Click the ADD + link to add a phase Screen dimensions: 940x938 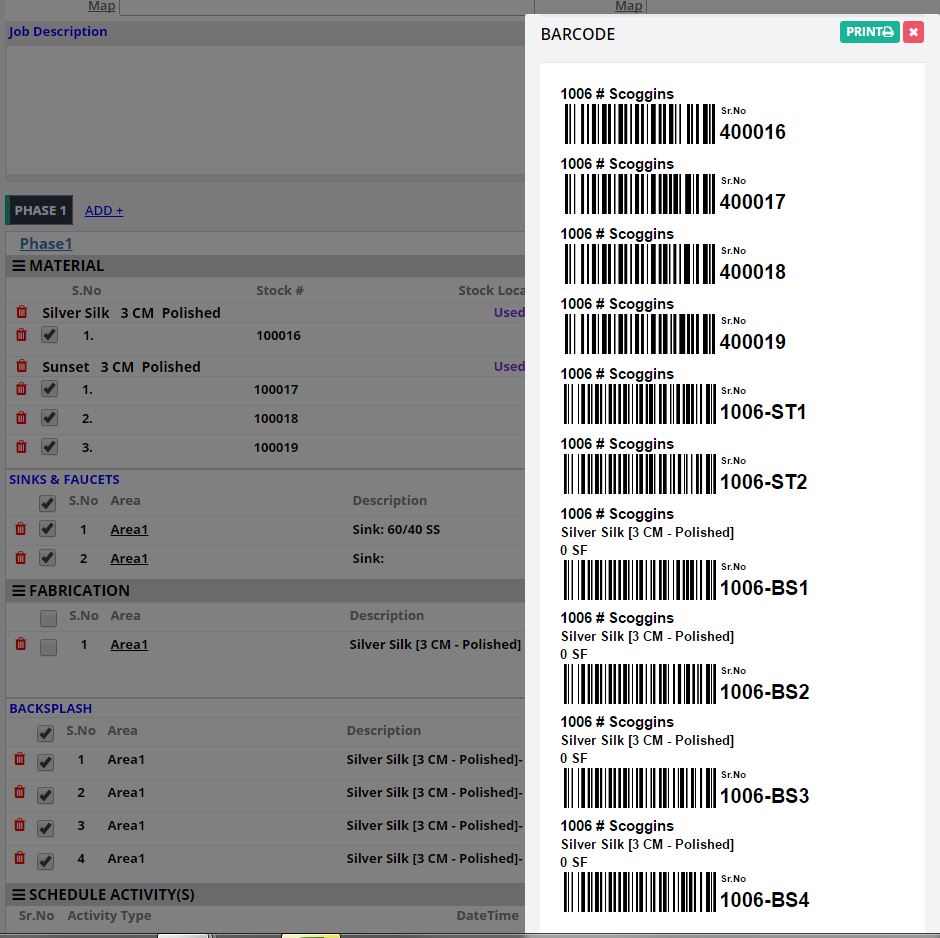point(104,210)
